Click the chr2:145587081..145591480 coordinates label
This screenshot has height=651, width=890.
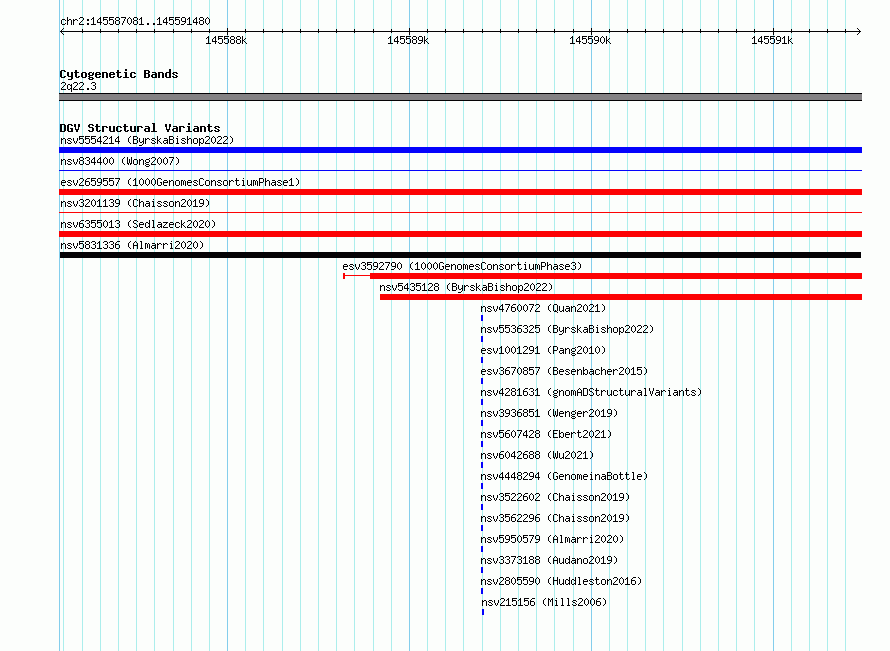pyautogui.click(x=135, y=21)
